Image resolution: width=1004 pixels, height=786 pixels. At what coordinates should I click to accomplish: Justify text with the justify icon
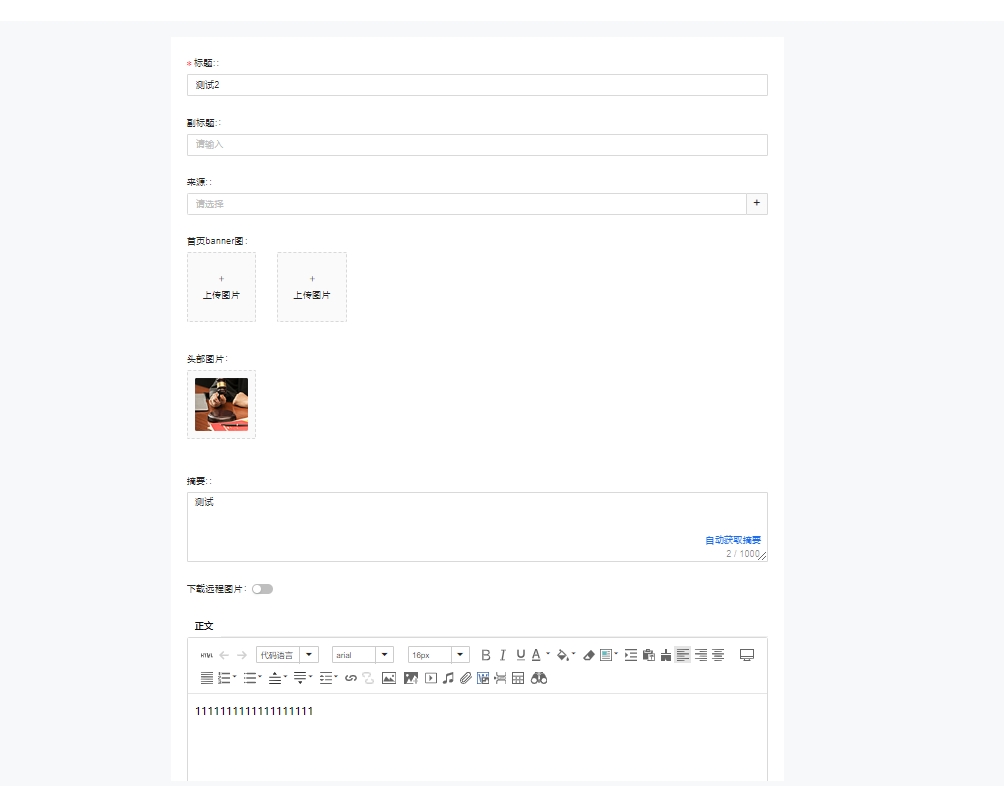(206, 678)
